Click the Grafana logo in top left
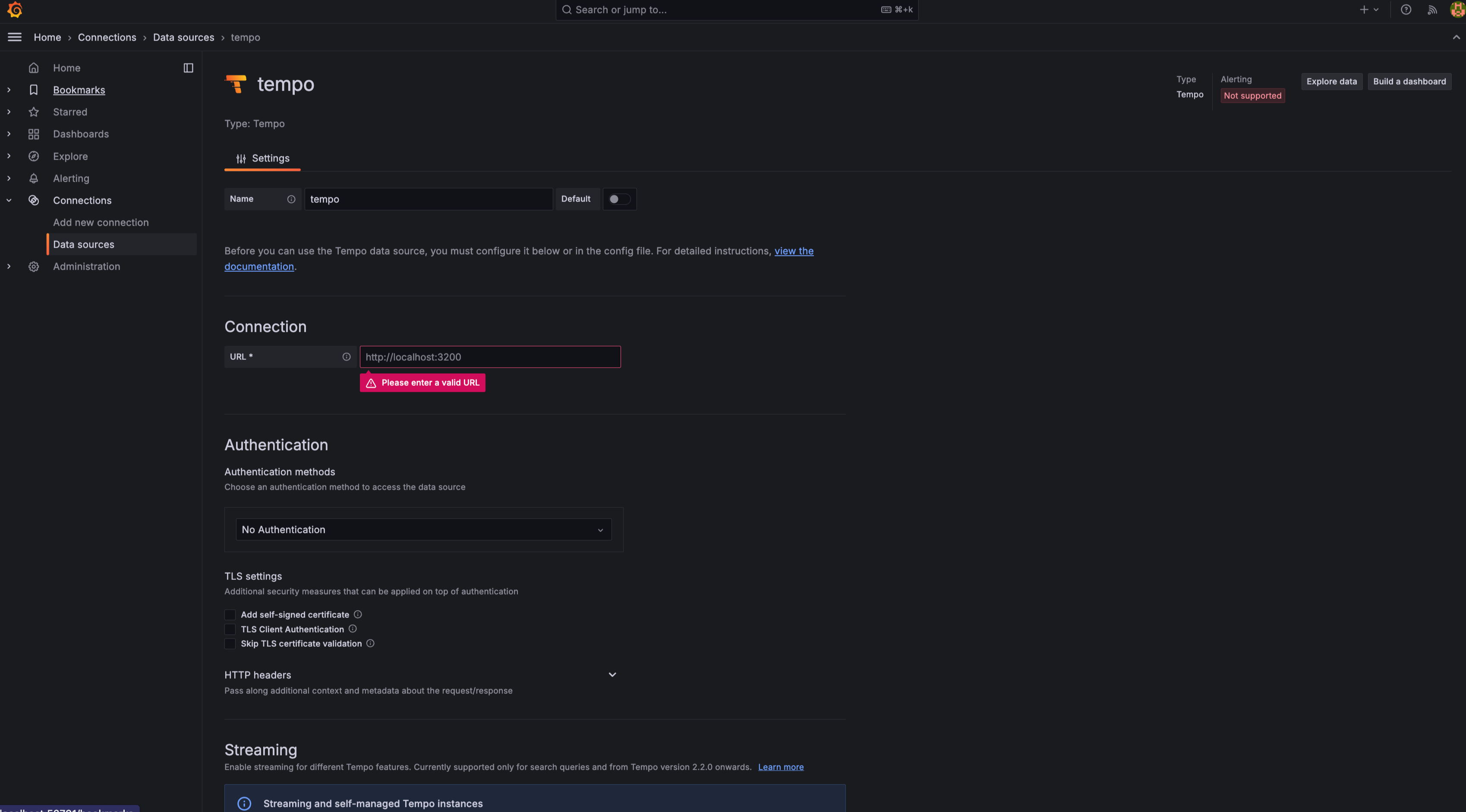Image resolution: width=1466 pixels, height=812 pixels. [x=15, y=9]
